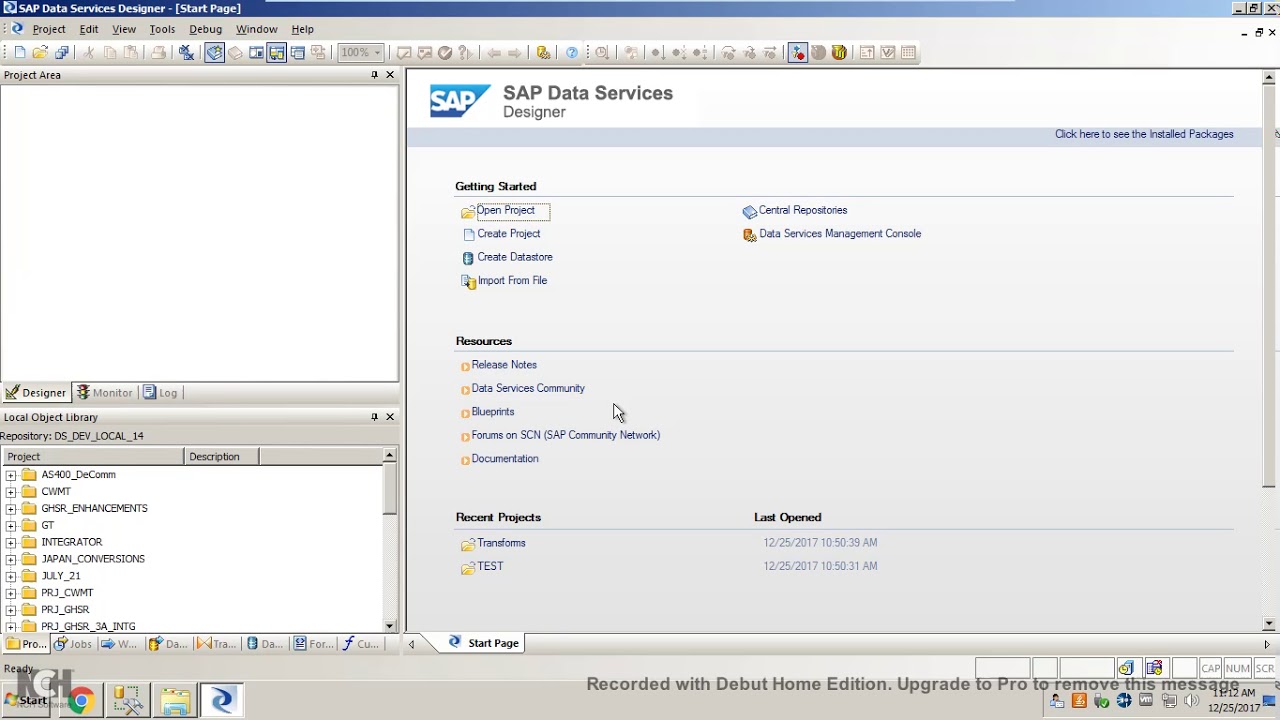The height and width of the screenshot is (720, 1280).
Task: Click the blue Help question mark icon
Action: (572, 53)
